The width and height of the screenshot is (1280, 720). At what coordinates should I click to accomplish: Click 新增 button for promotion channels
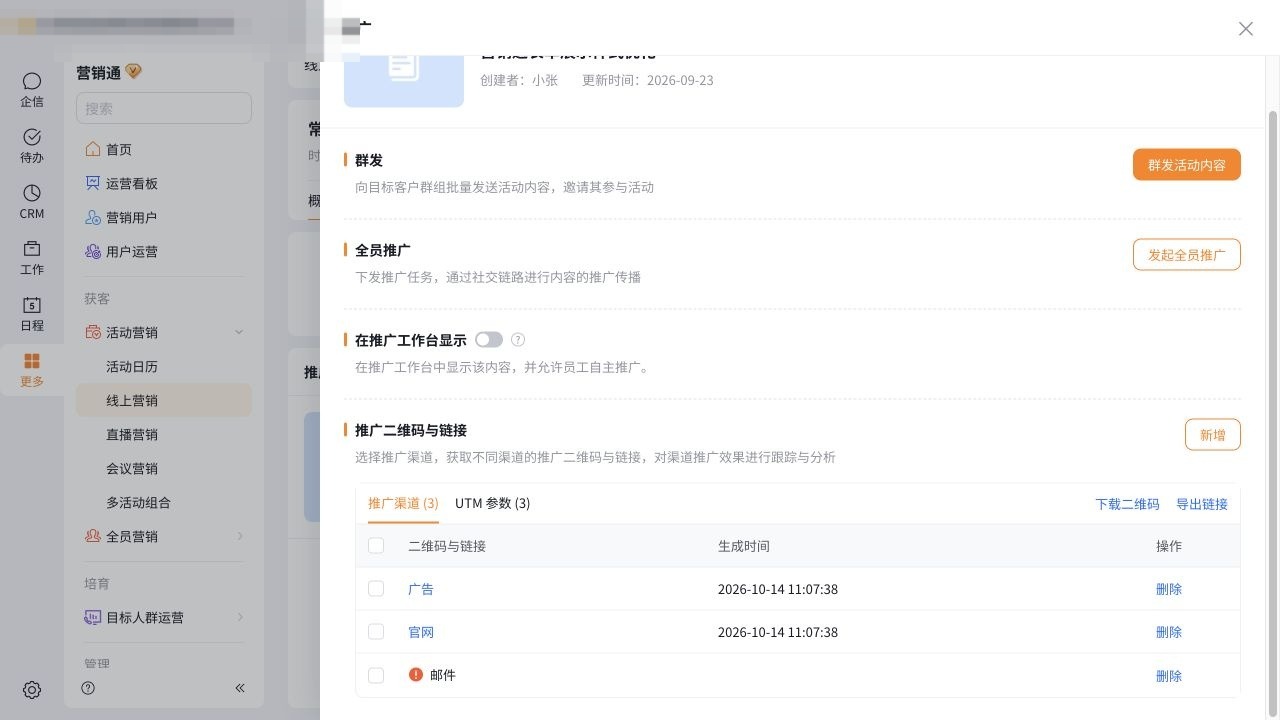tap(1213, 435)
